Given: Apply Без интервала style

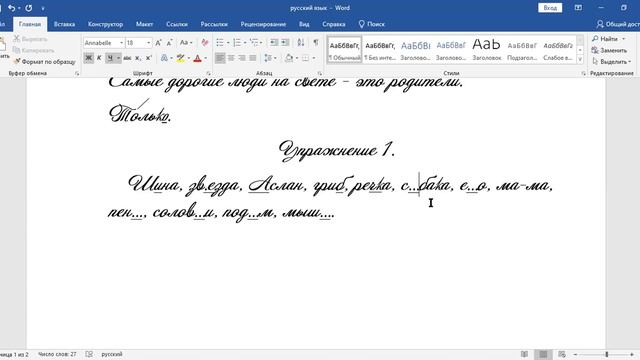Looking at the screenshot, I should click(380, 50).
